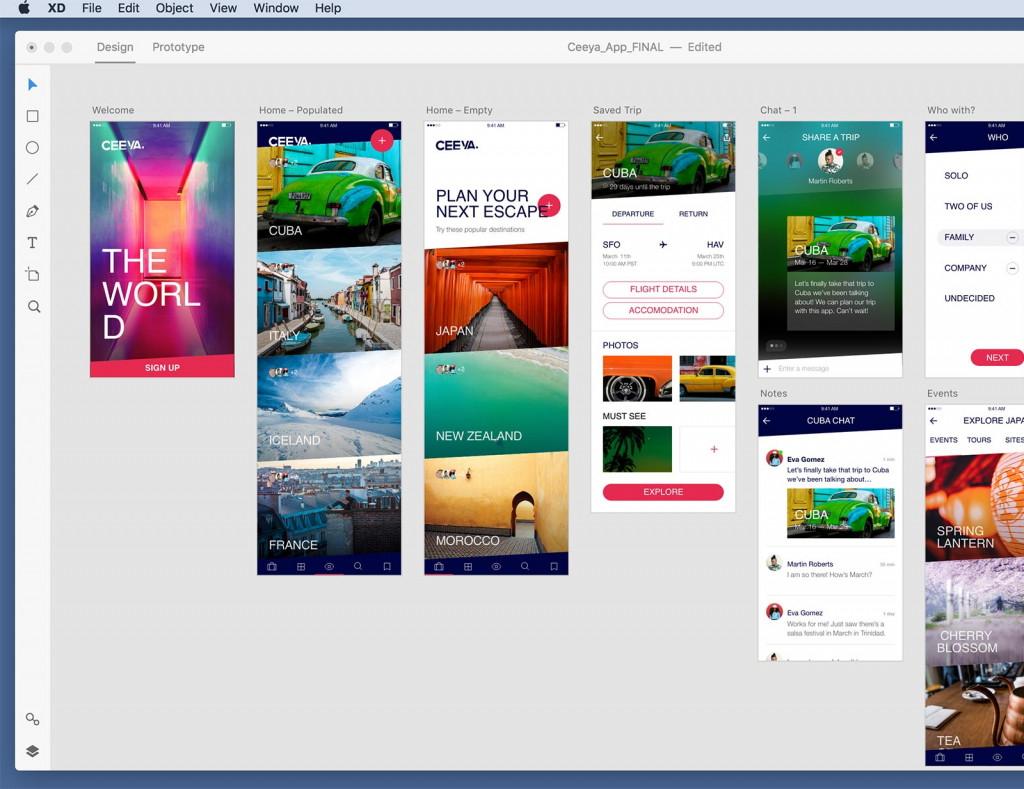Screen dimensions: 1024x789
Task: Click the FLIGHT DETAILS button
Action: [663, 290]
